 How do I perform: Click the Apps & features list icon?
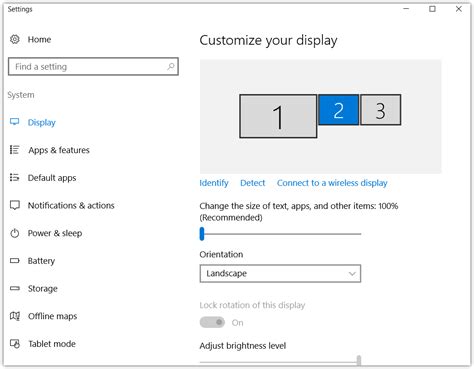15,150
